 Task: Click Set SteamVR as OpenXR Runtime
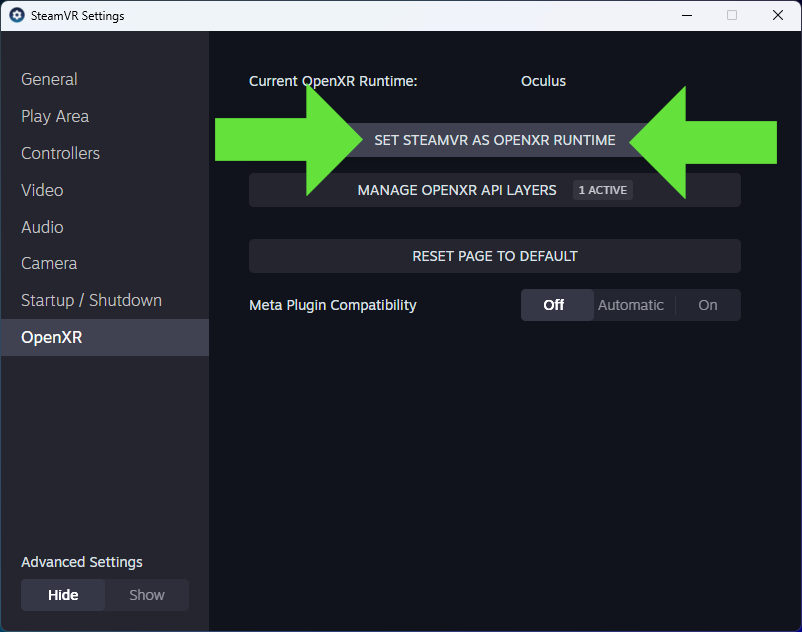495,141
